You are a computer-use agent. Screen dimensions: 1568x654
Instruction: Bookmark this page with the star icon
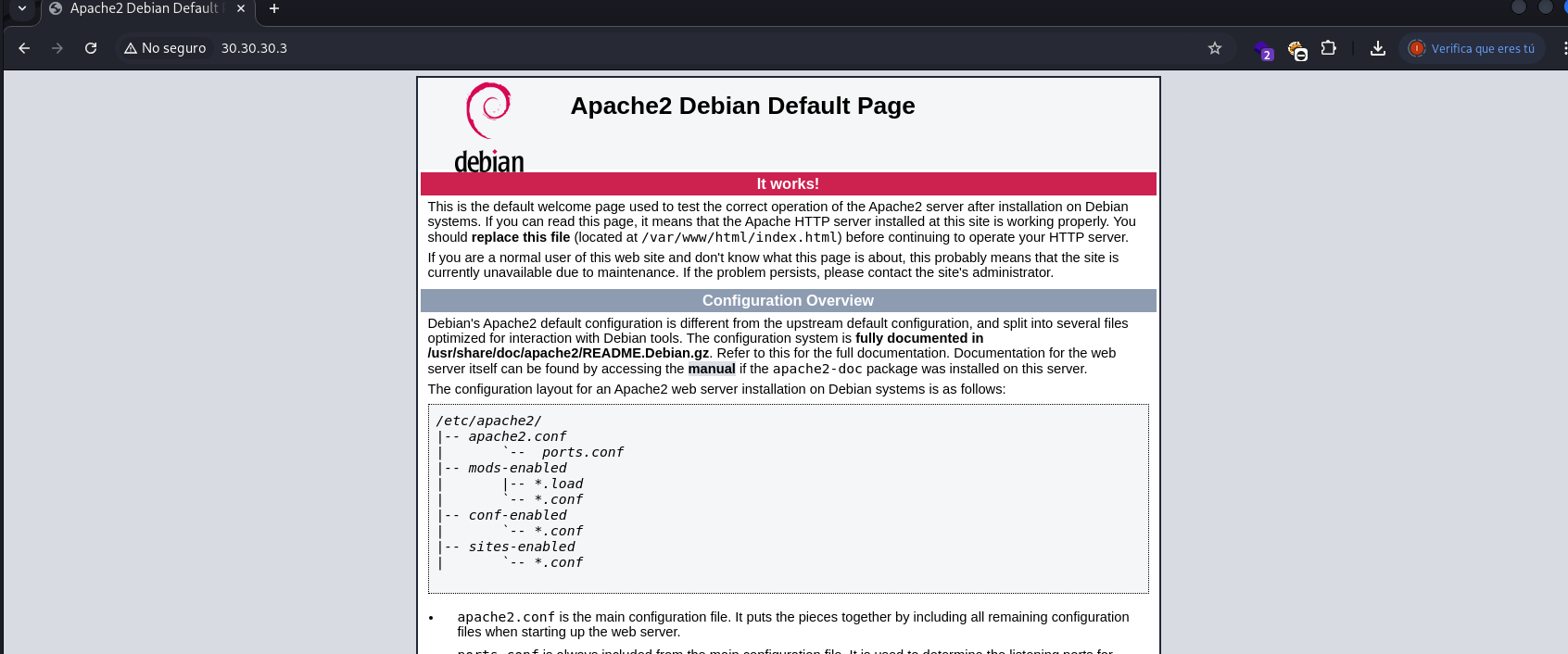[1215, 48]
